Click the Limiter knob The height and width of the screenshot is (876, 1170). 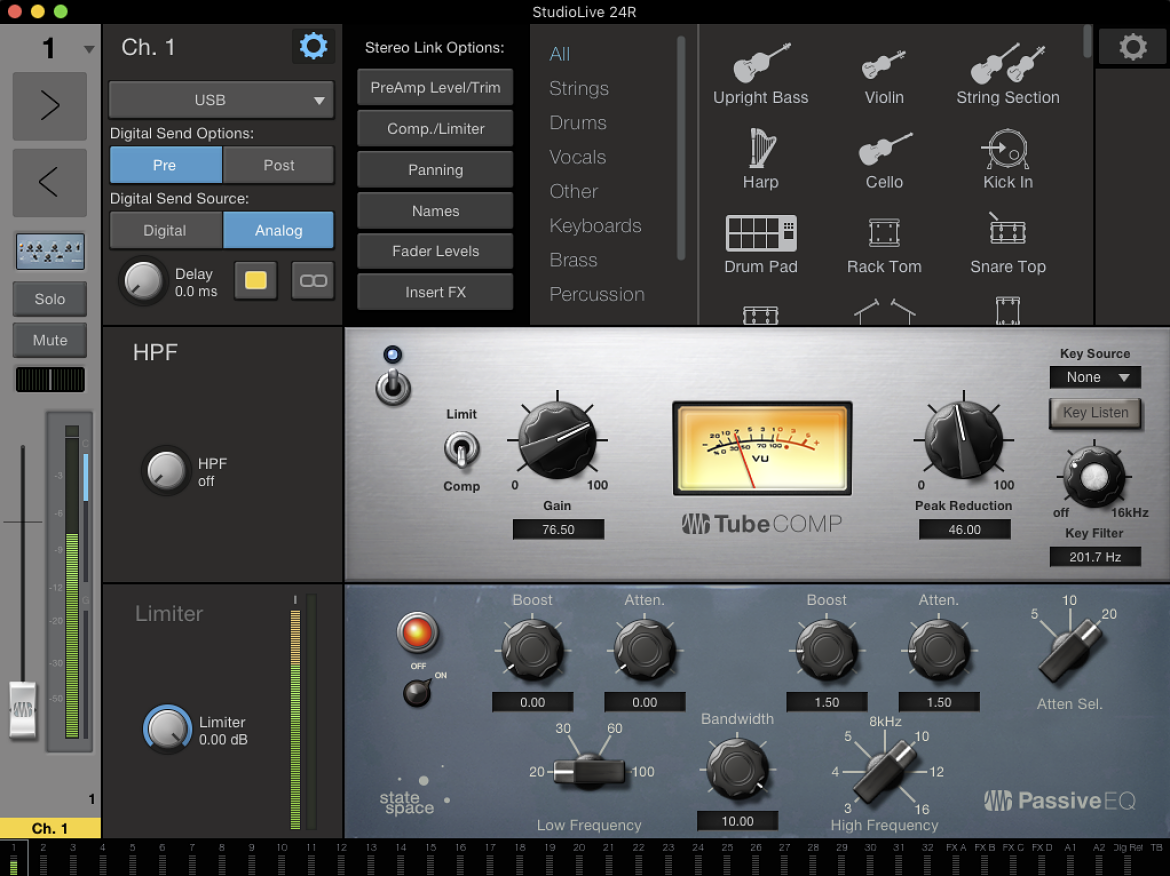167,729
